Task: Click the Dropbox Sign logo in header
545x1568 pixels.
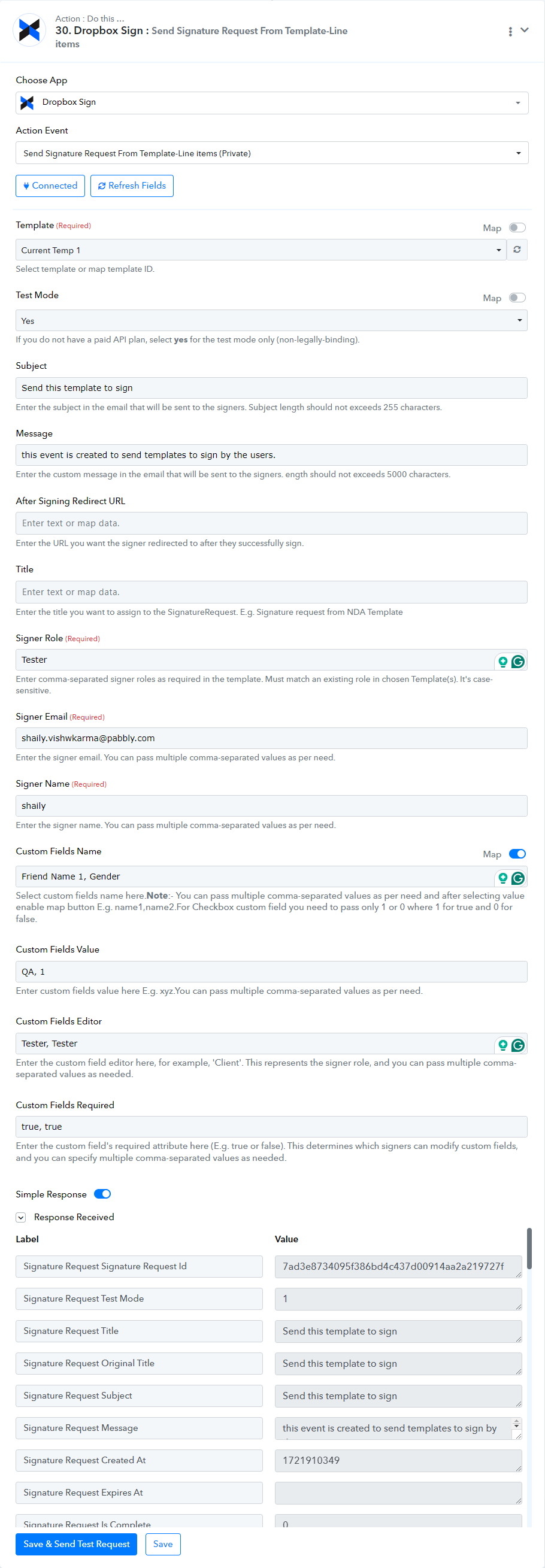Action: 29,31
